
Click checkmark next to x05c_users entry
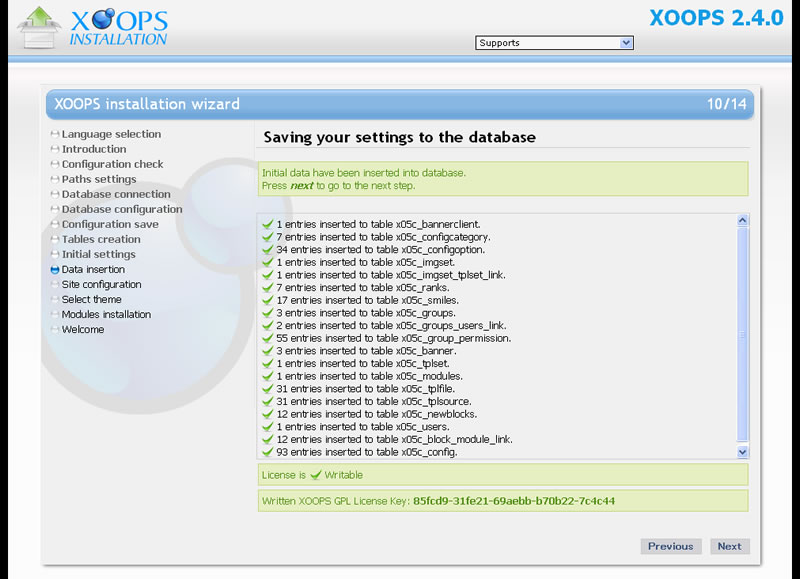click(267, 426)
